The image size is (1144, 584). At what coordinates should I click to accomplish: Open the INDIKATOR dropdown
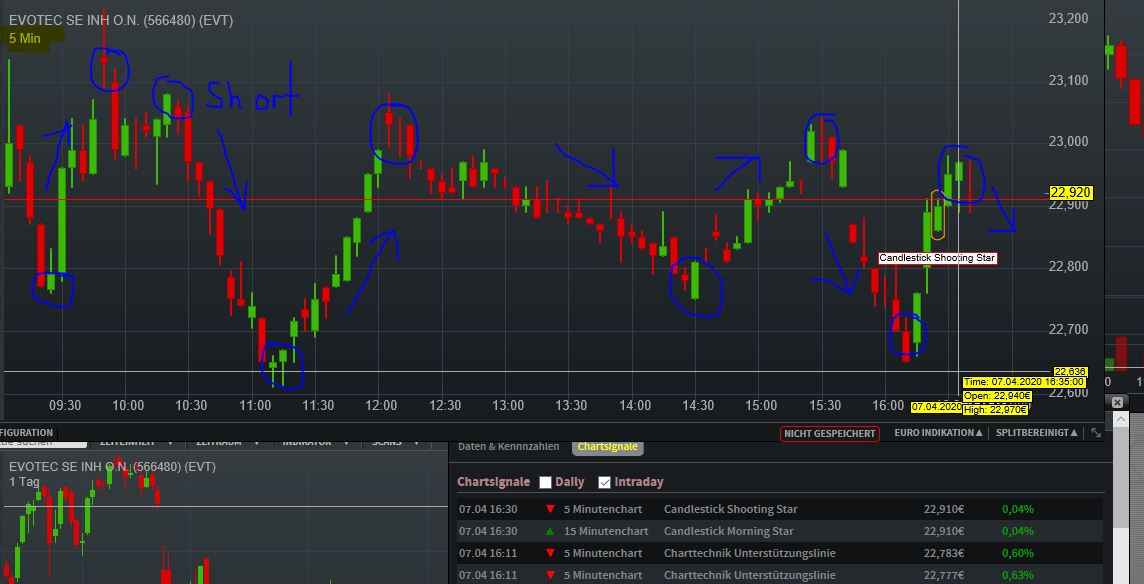coord(315,442)
